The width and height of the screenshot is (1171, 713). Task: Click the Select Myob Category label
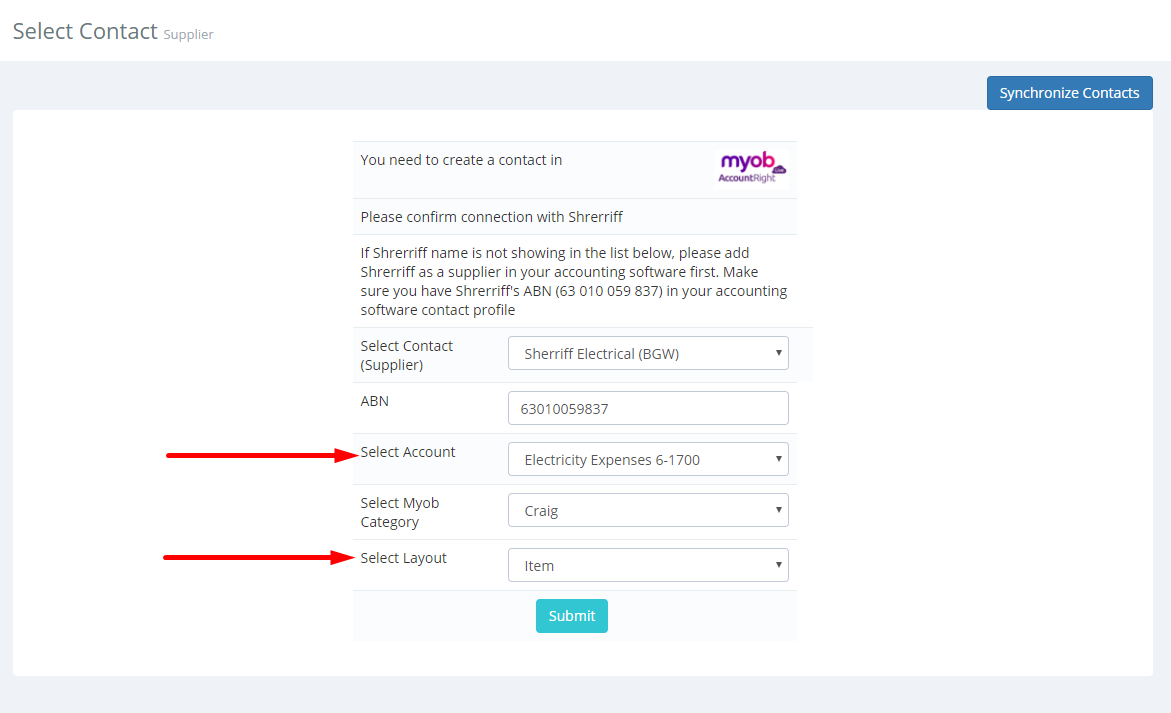[x=400, y=512]
